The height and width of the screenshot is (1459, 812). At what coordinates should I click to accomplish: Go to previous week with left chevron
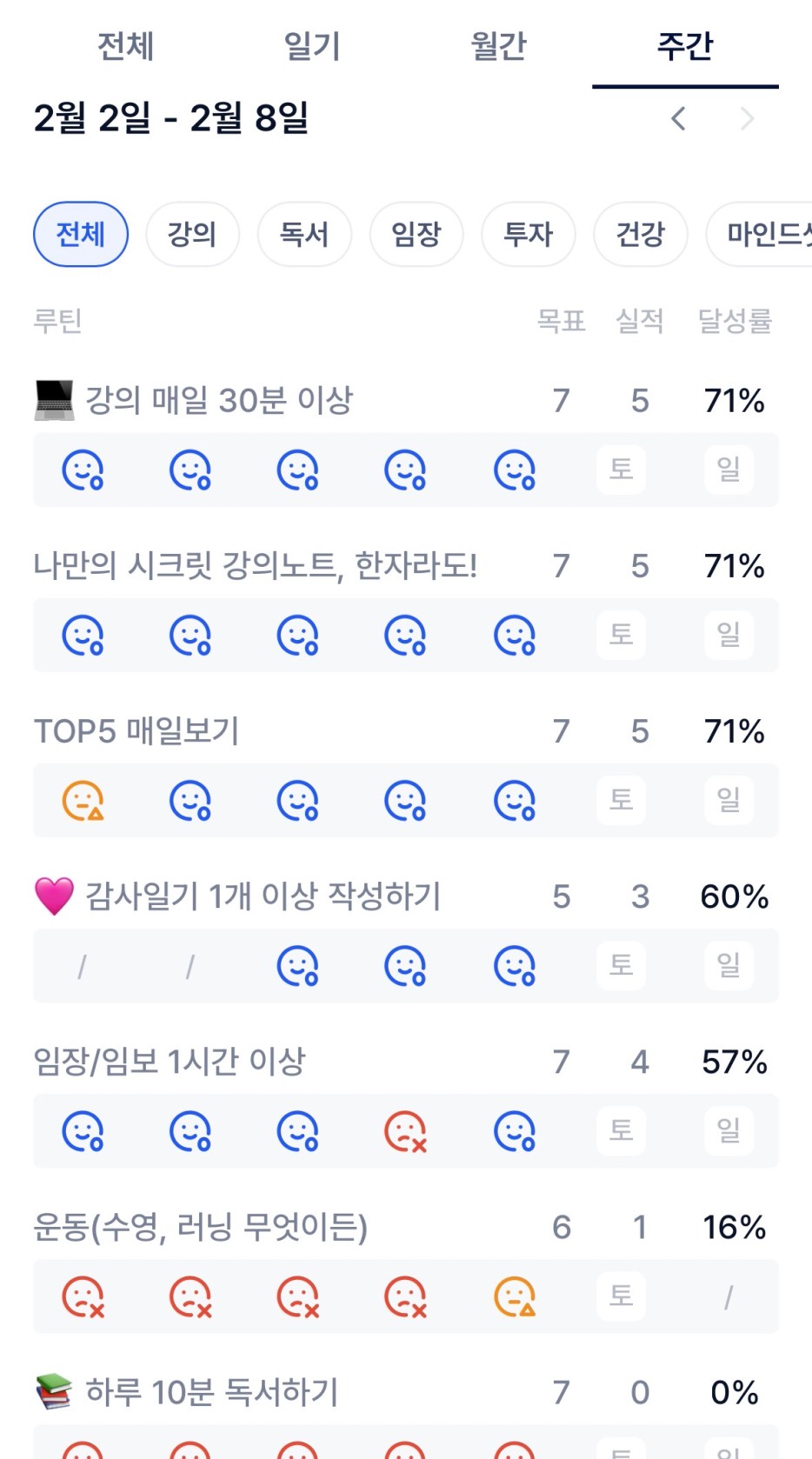(x=679, y=118)
